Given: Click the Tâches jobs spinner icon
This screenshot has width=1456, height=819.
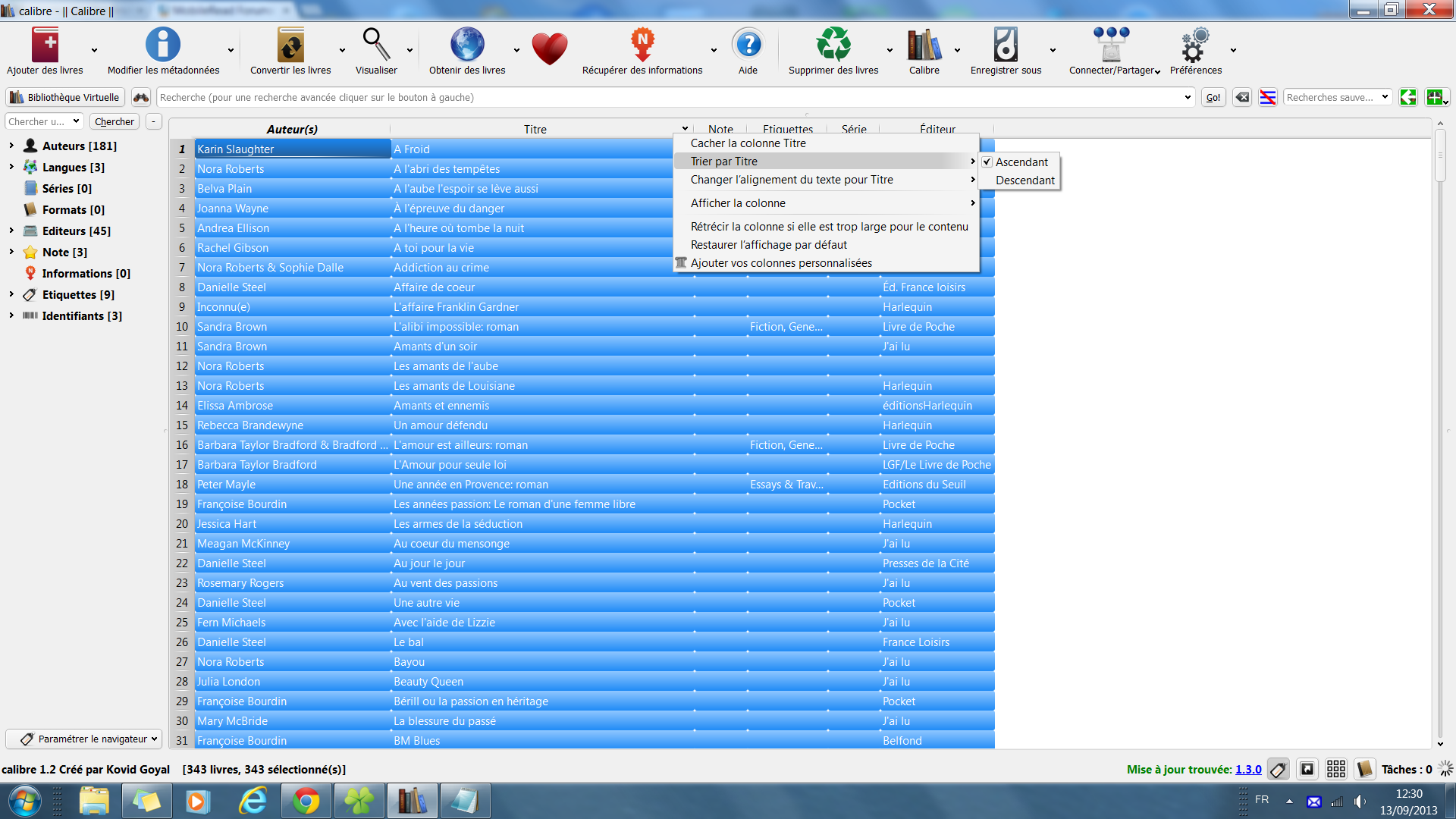Looking at the screenshot, I should 1446,769.
